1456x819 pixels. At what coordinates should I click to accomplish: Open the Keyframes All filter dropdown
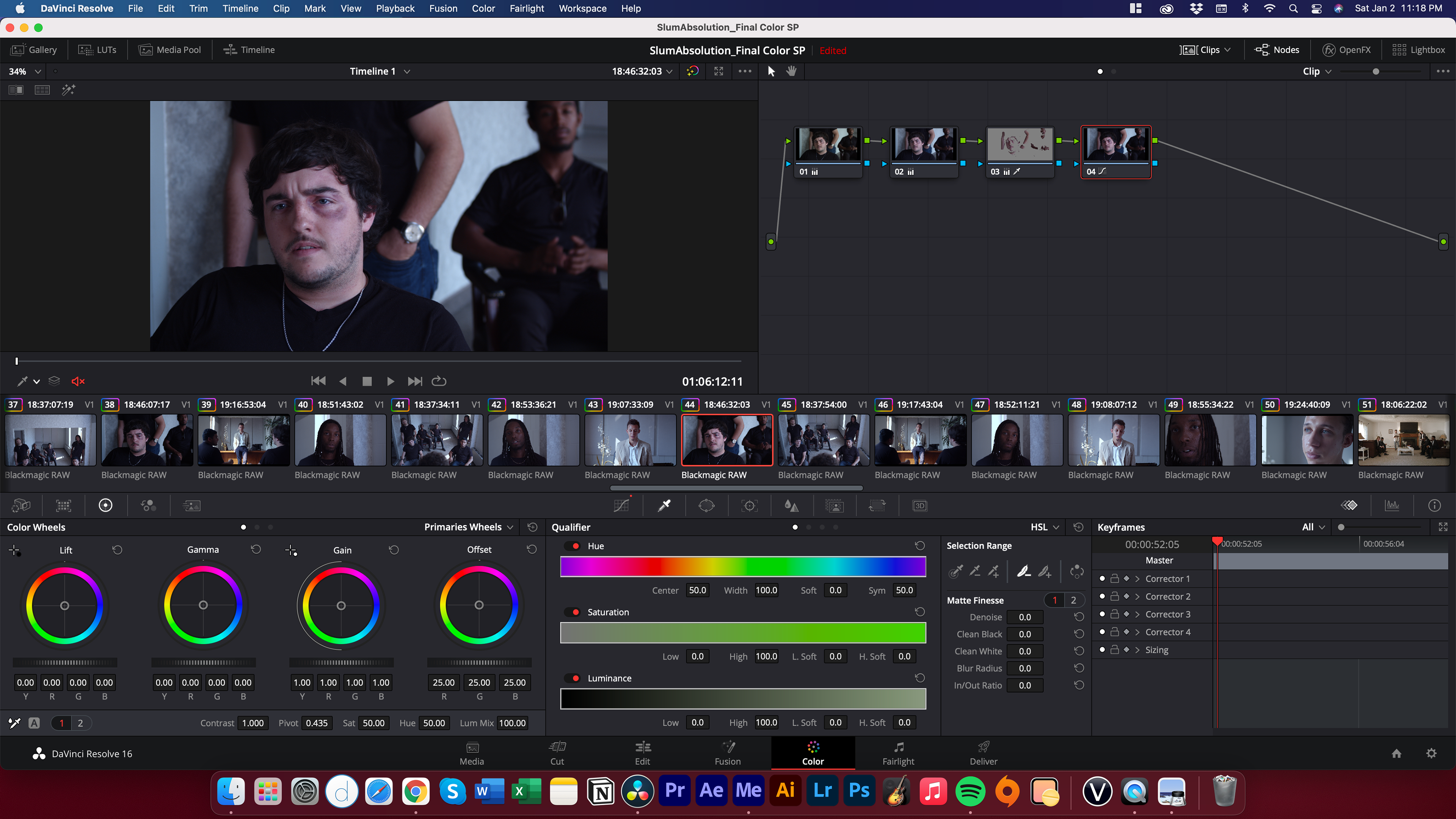[x=1313, y=527]
